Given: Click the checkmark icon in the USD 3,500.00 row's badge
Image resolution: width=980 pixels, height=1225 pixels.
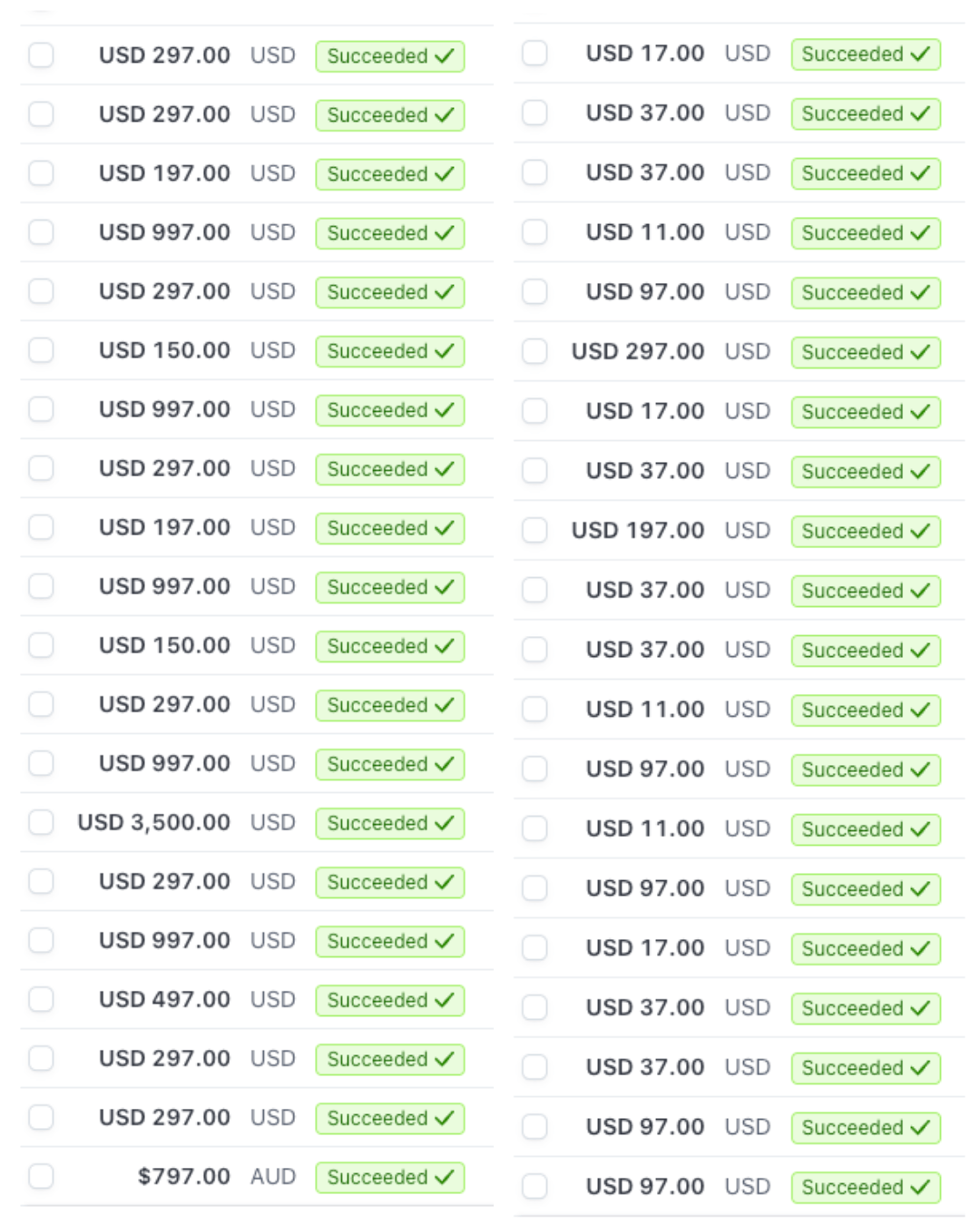Looking at the screenshot, I should click(444, 823).
